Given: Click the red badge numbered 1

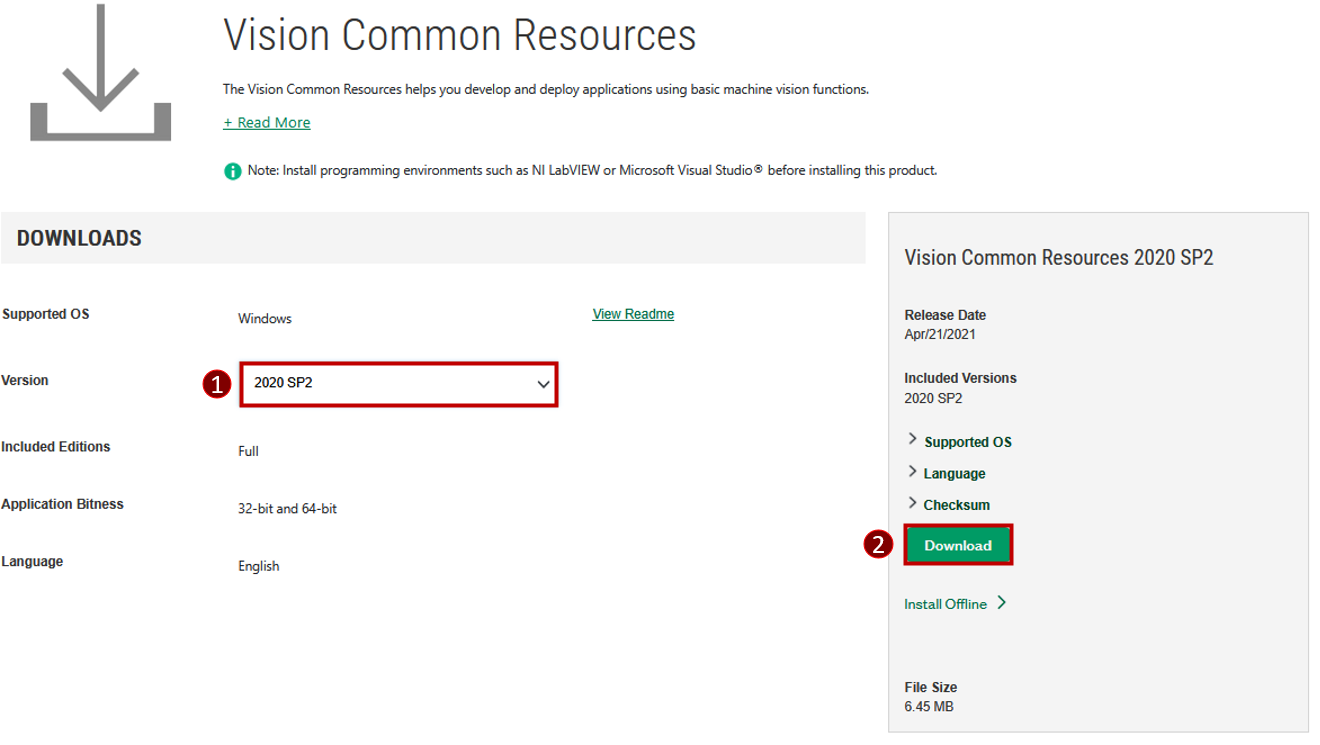Looking at the screenshot, I should coord(219,385).
